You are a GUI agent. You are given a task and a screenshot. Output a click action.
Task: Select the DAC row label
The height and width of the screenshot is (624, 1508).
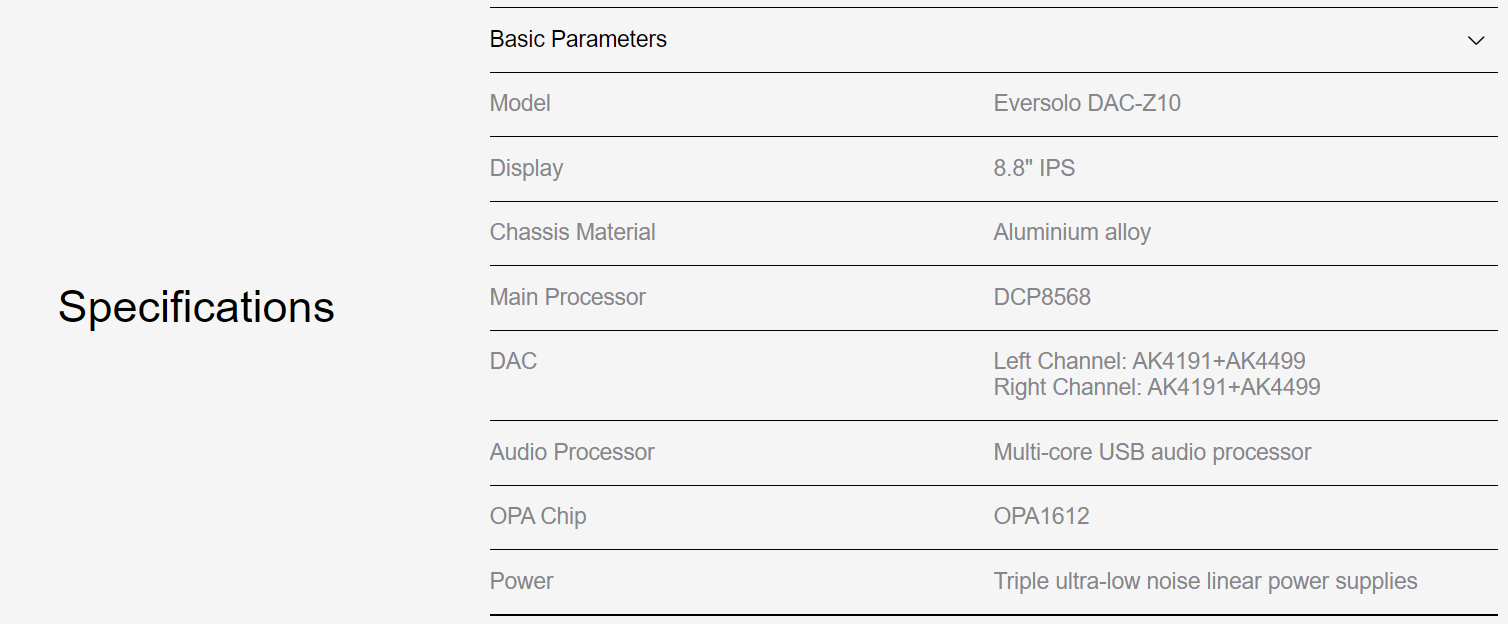(513, 362)
